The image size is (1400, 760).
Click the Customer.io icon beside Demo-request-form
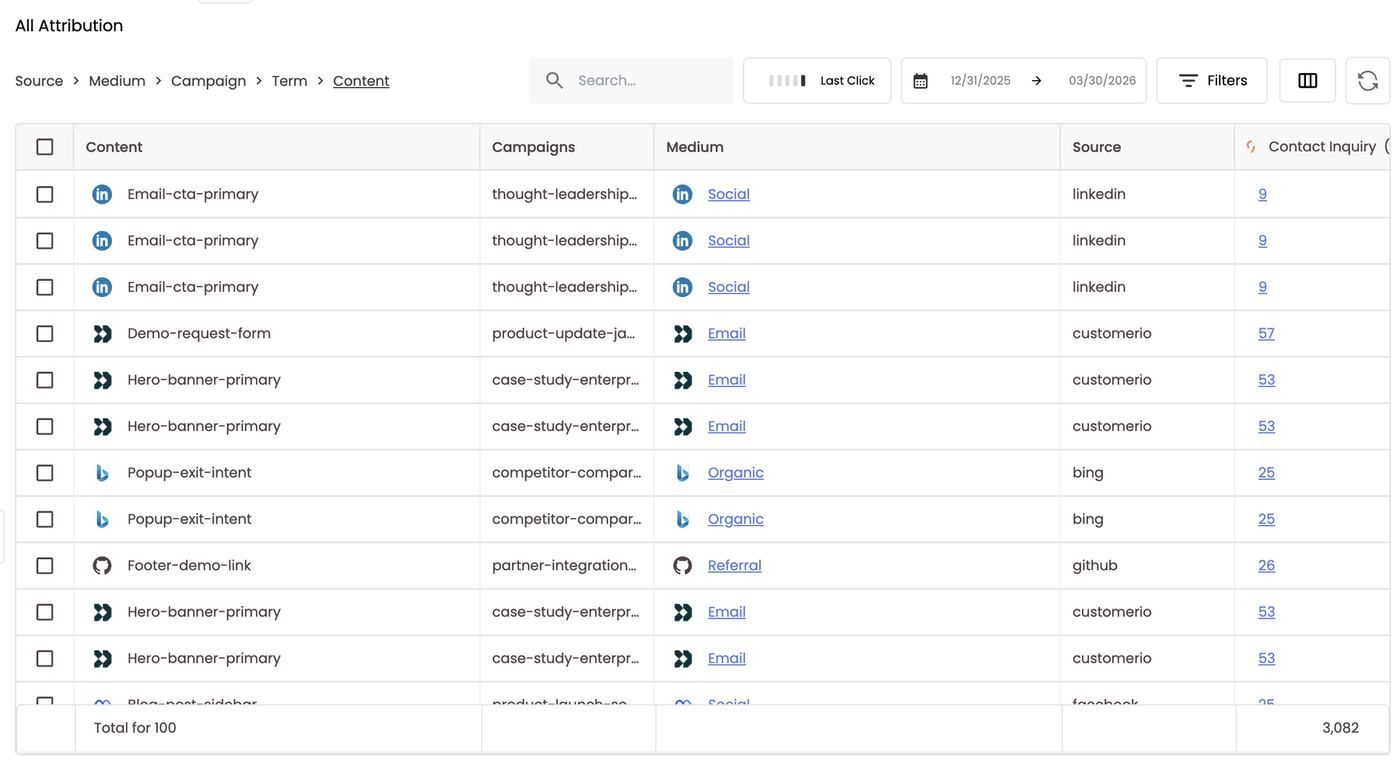tap(102, 334)
